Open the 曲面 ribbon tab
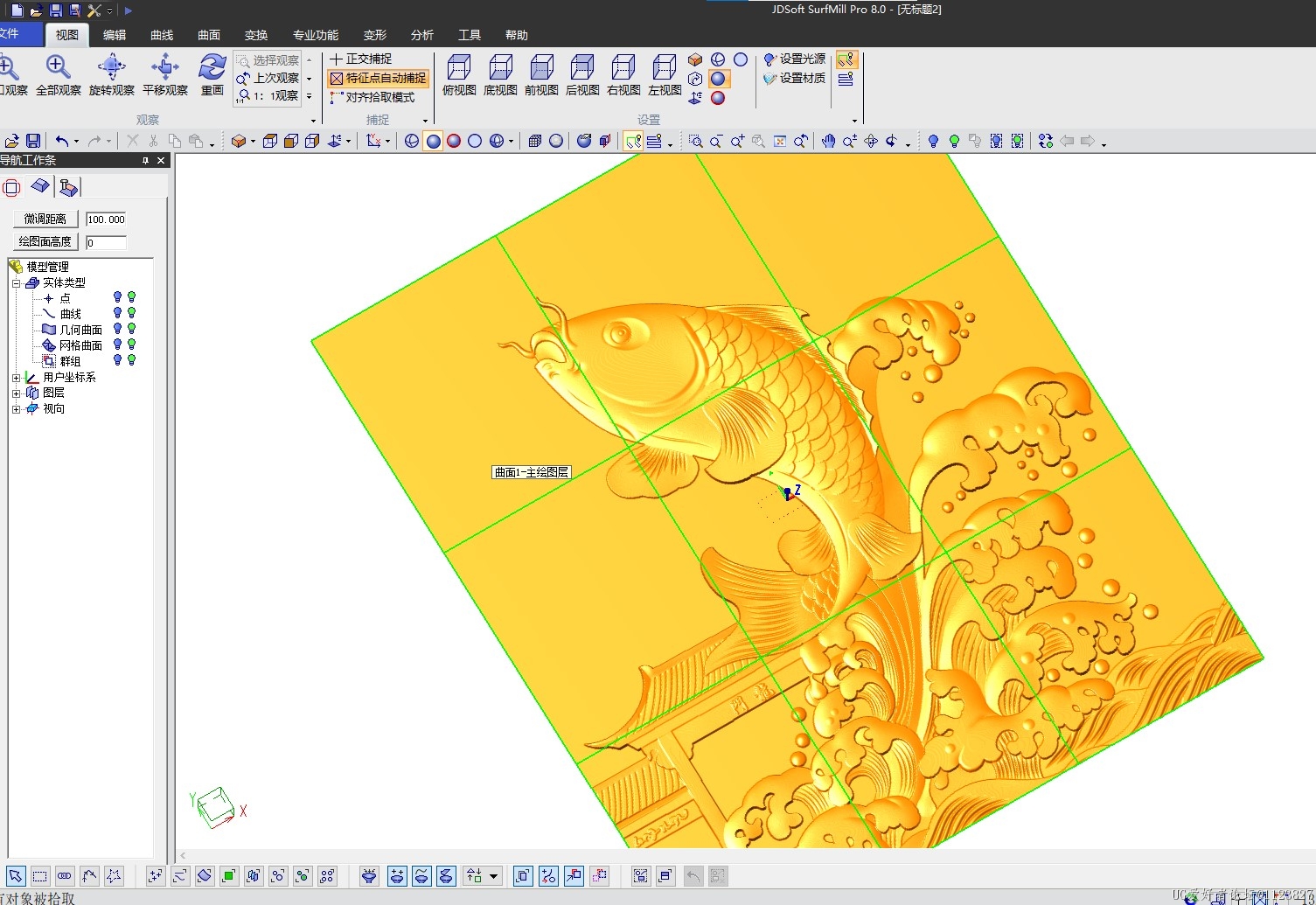1316x905 pixels. pos(209,35)
